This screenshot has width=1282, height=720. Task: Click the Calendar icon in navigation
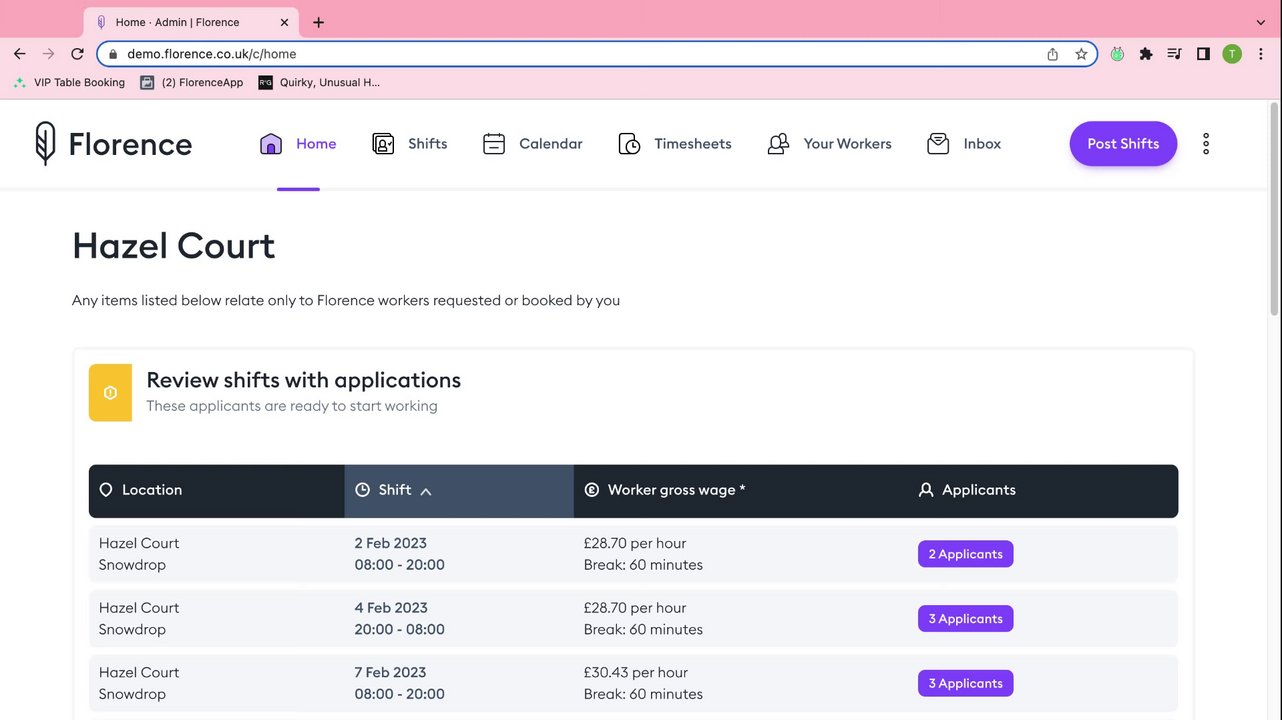pyautogui.click(x=494, y=144)
